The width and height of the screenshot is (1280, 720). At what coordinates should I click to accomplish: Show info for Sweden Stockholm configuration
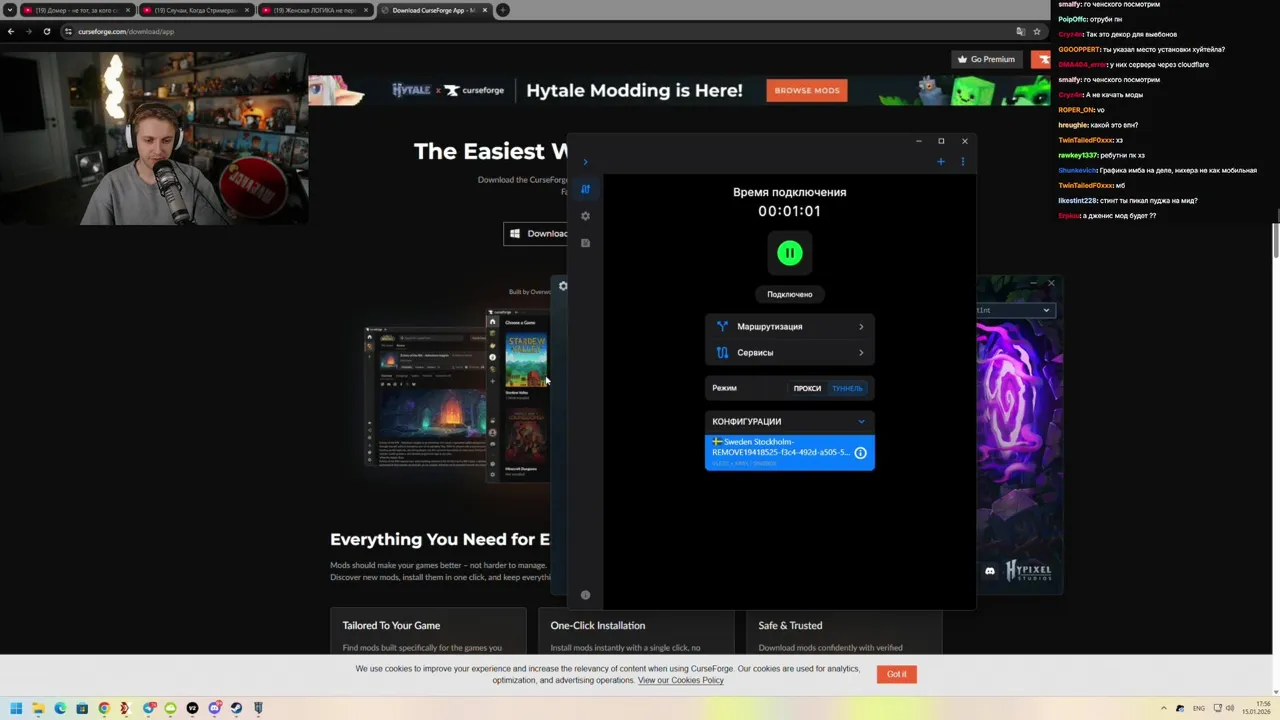click(860, 453)
